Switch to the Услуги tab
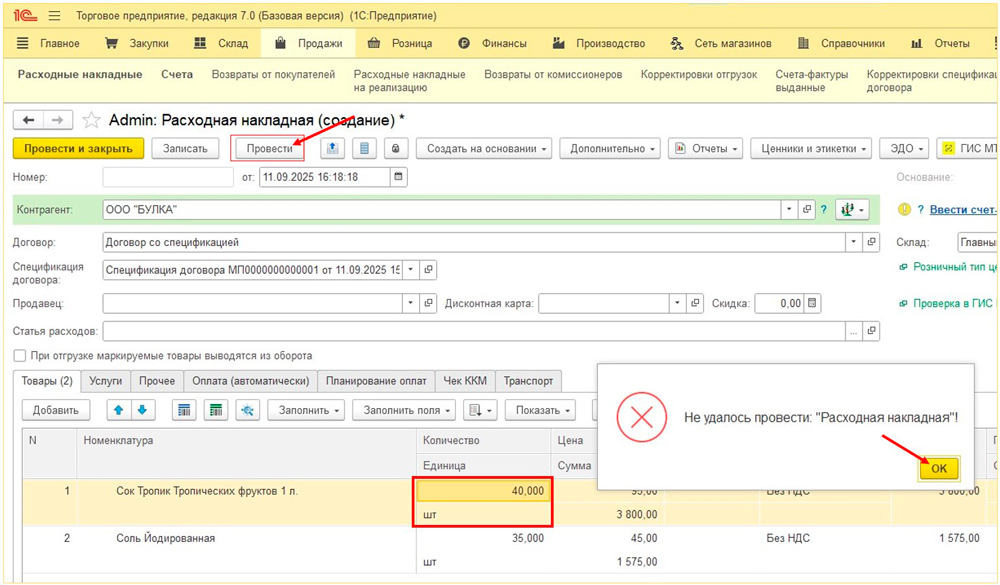Screen dimensions: 1000x585 105,381
